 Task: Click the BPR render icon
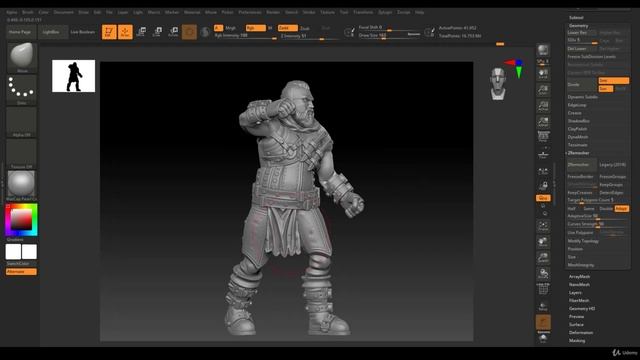(x=543, y=50)
